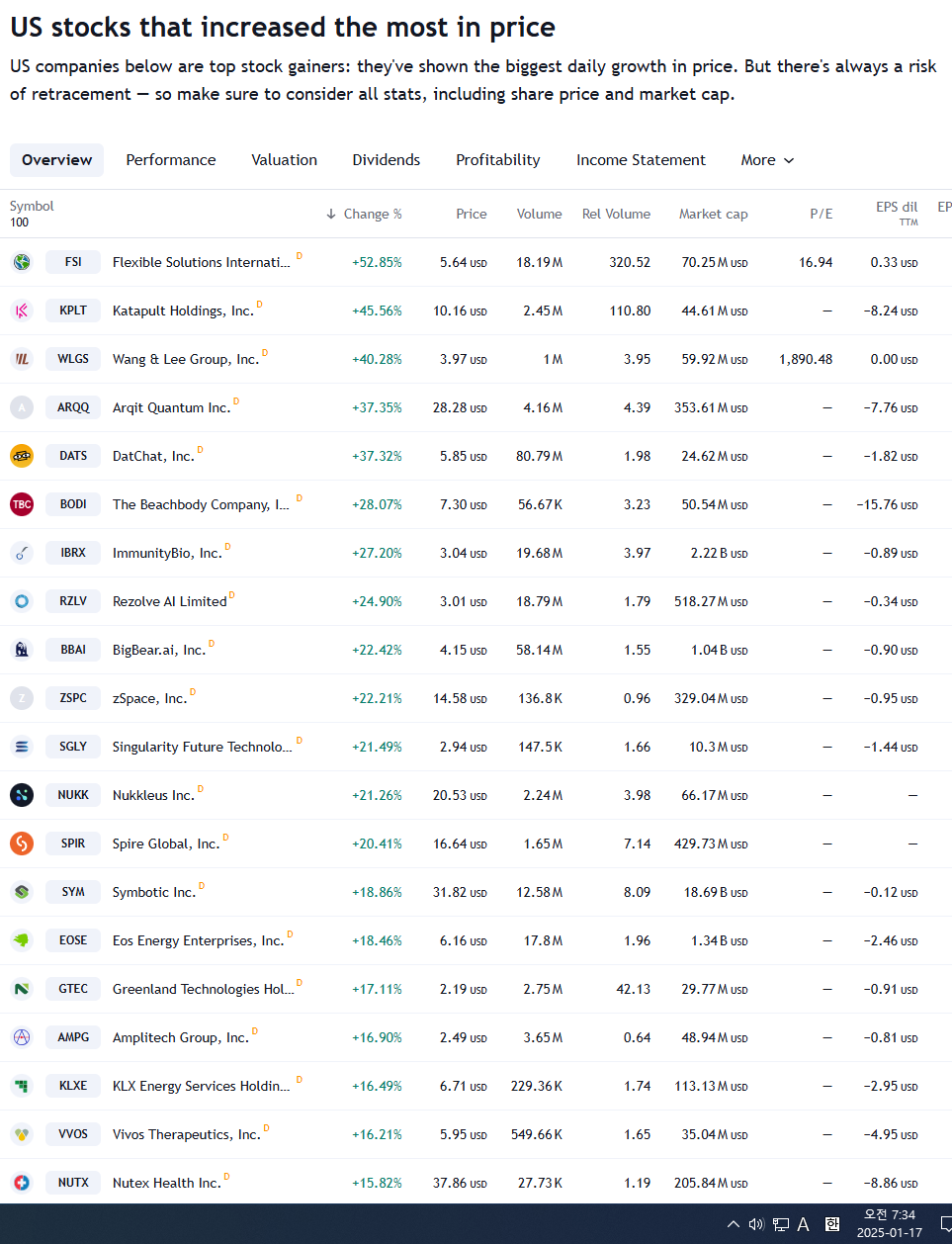The height and width of the screenshot is (1244, 952).
Task: Switch to the Performance tab
Action: click(x=171, y=160)
